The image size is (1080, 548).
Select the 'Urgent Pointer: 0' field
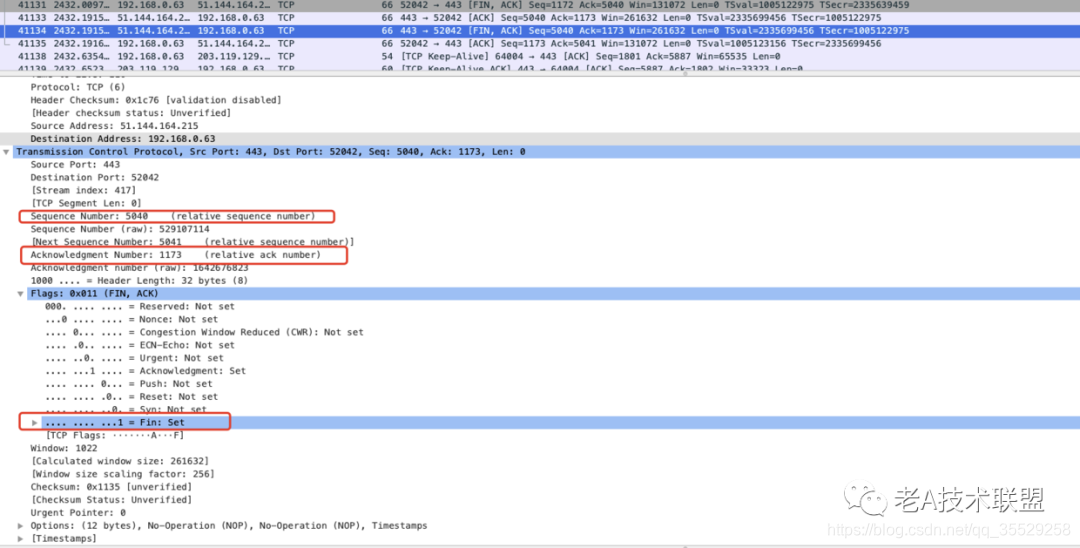click(78, 513)
